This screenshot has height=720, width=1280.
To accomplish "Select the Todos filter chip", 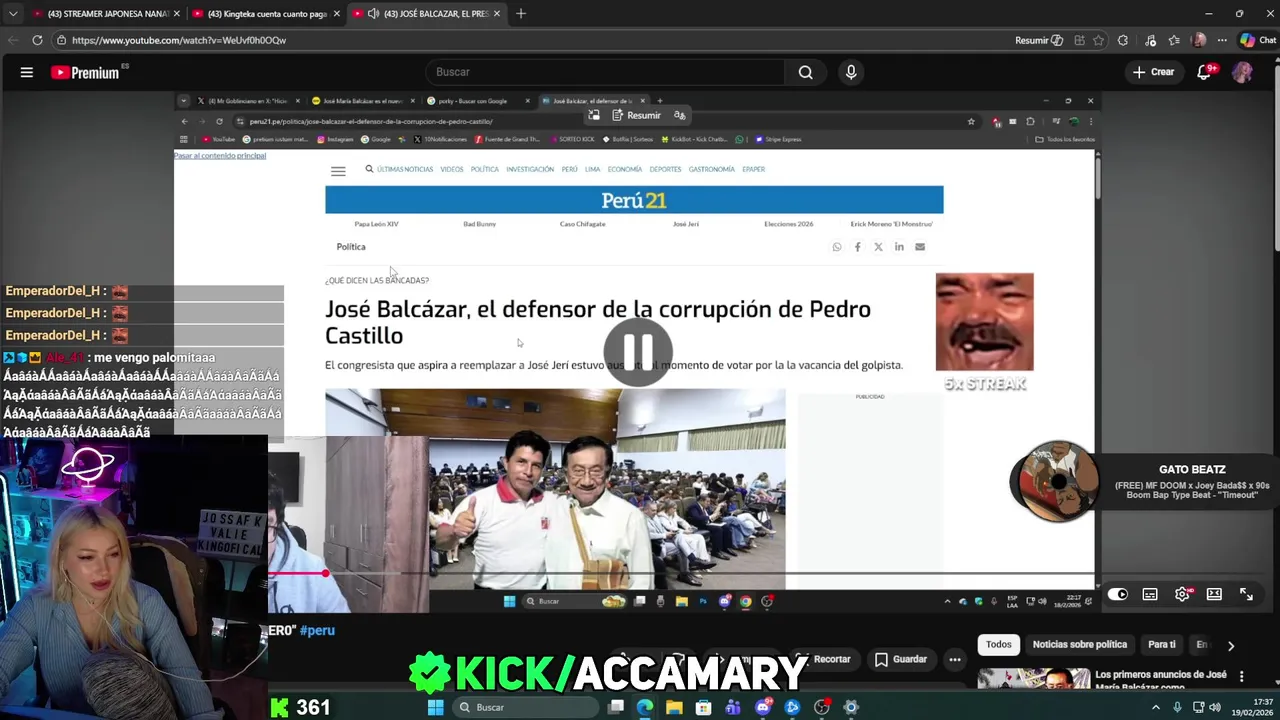I will [x=999, y=645].
